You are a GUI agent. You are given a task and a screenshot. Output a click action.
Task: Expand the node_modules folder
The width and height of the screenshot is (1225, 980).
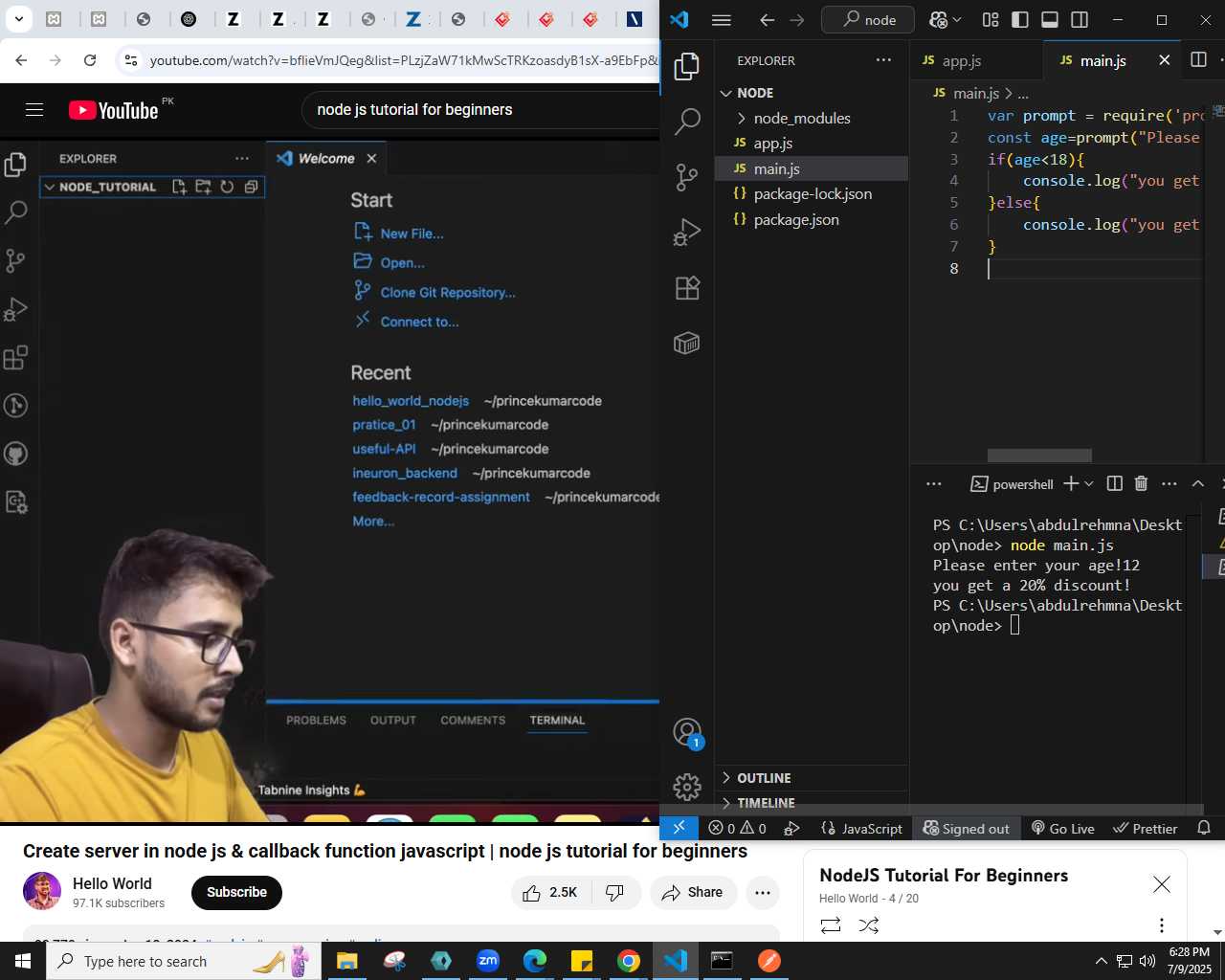(x=812, y=118)
